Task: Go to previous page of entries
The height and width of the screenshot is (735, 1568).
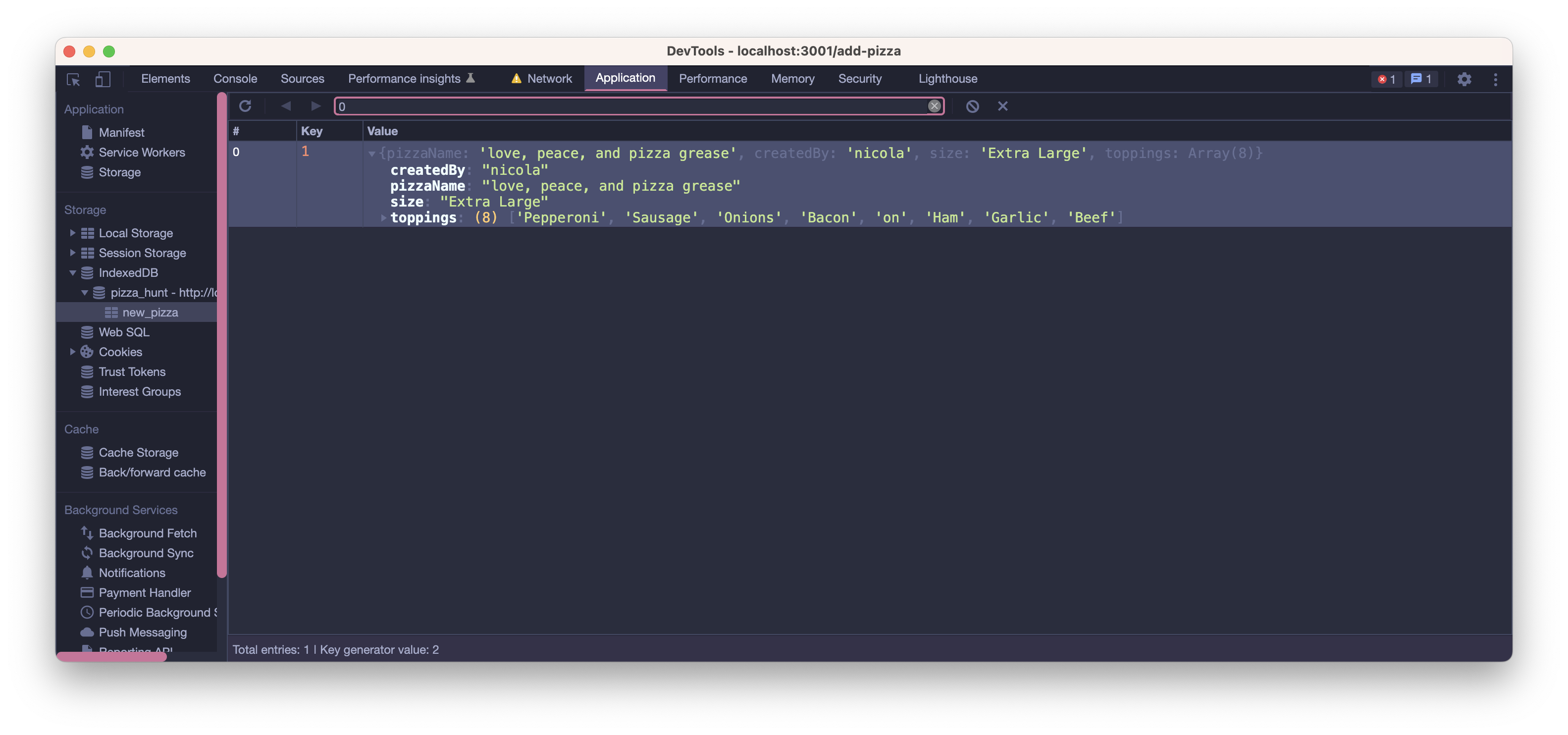Action: [285, 106]
